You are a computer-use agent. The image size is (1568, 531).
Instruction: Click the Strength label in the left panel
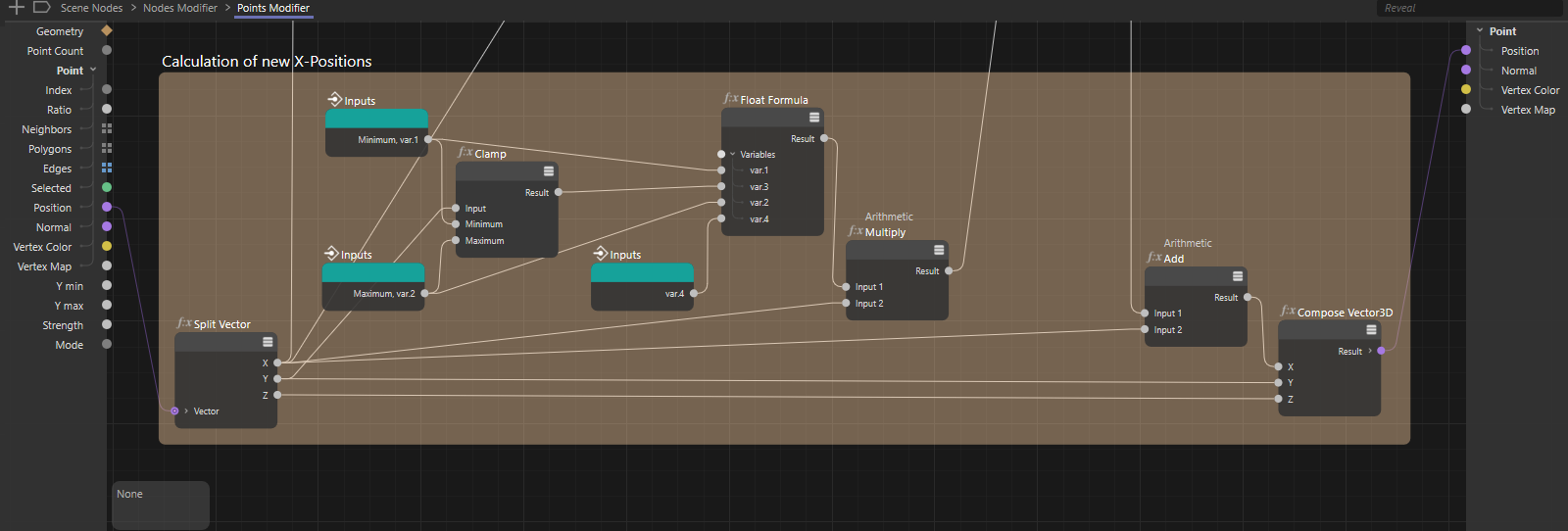(x=63, y=325)
